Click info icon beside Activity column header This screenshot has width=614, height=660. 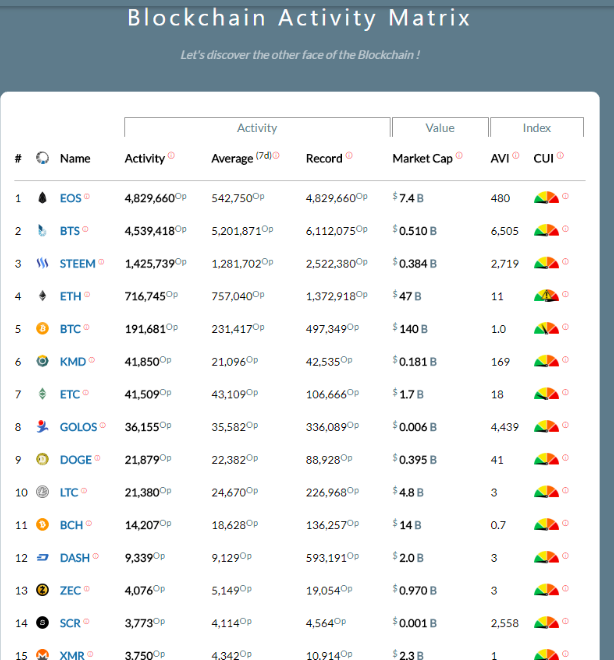pos(171,155)
